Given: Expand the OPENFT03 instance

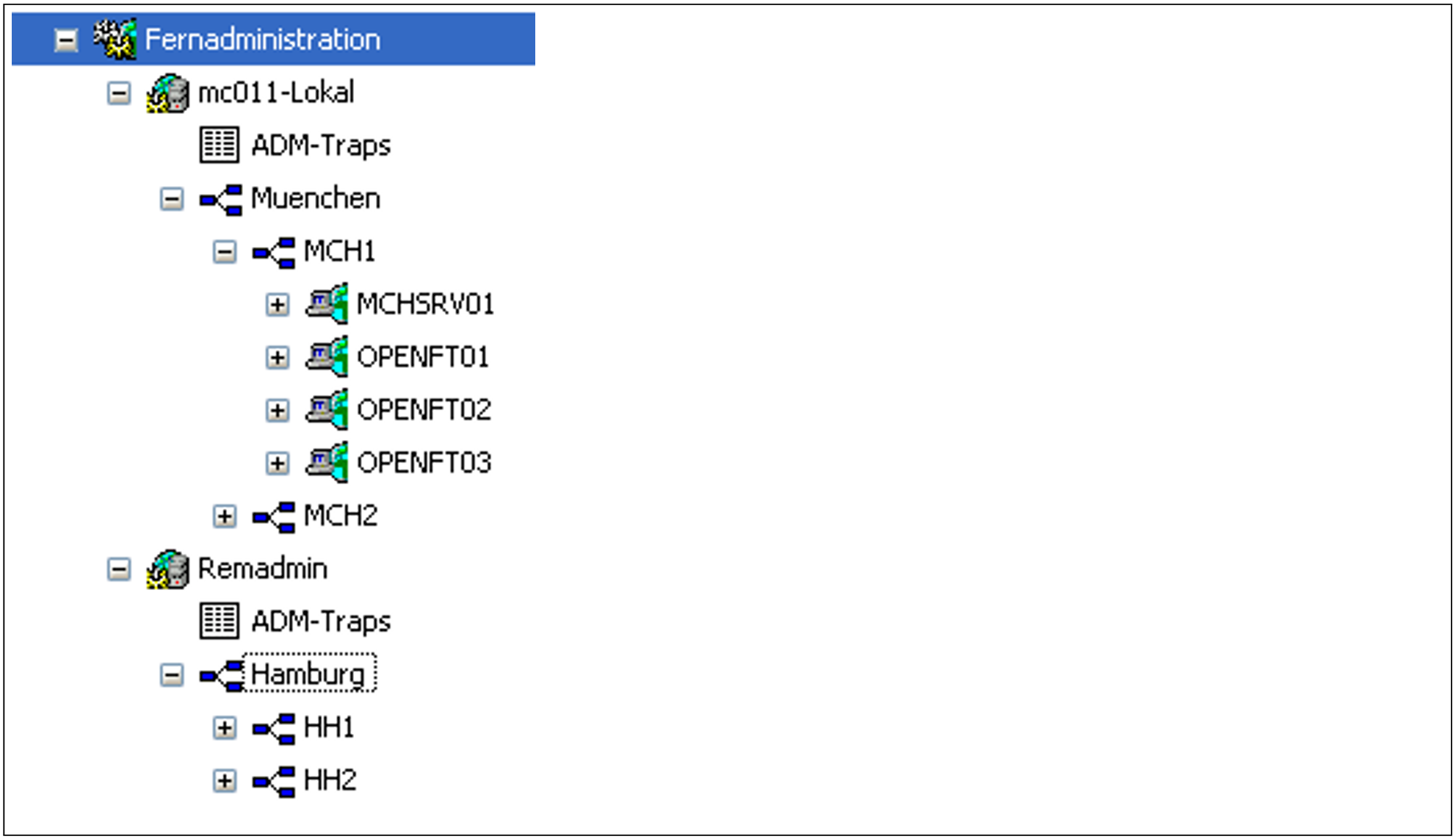Looking at the screenshot, I should (278, 464).
